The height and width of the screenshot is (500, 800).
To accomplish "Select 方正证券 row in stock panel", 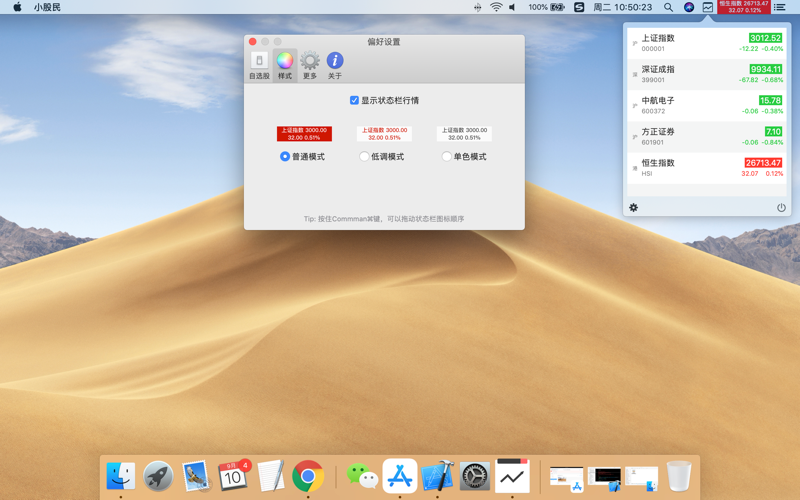I will click(x=707, y=137).
